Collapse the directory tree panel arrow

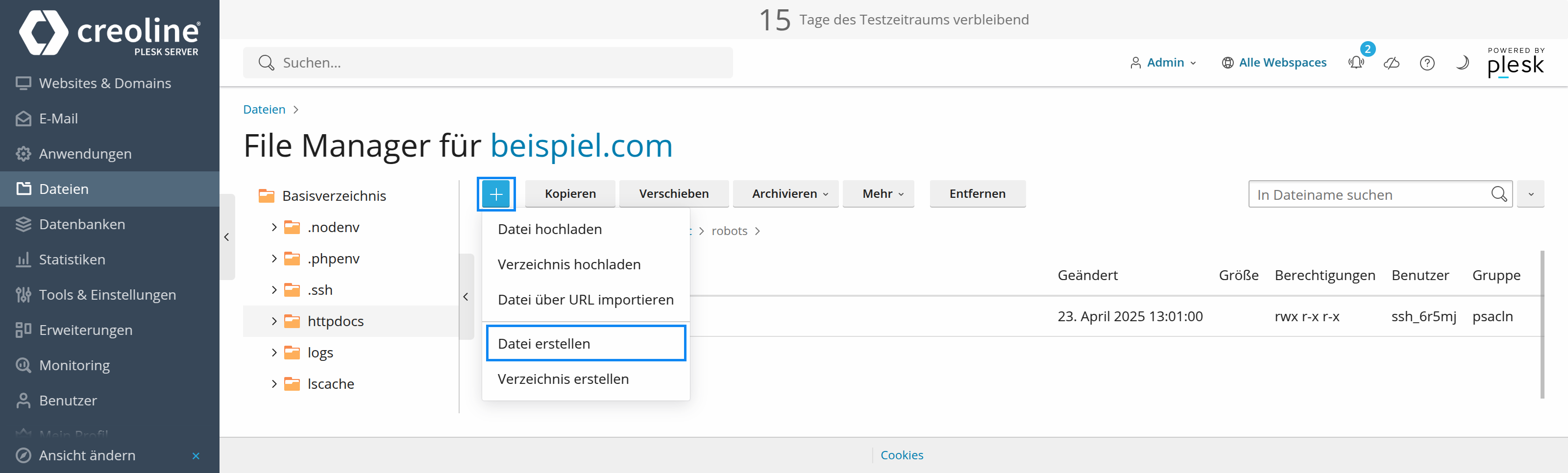pyautogui.click(x=466, y=297)
